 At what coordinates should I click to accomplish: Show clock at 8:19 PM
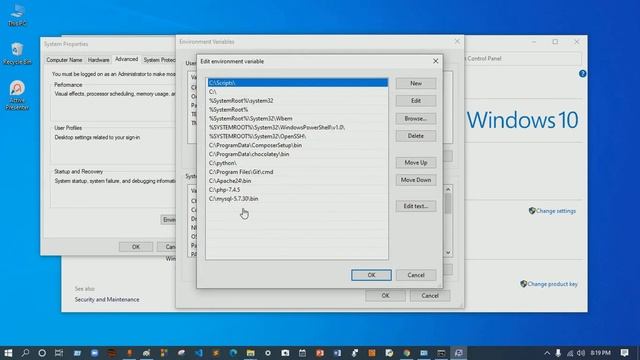pos(600,353)
